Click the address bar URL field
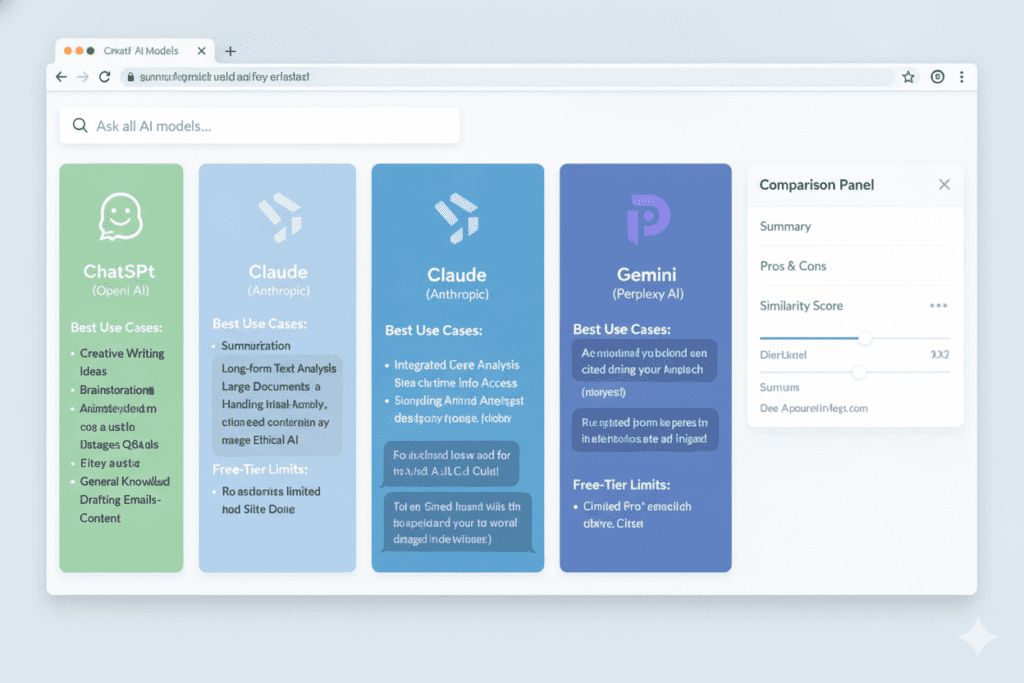The width and height of the screenshot is (1024, 683). [x=507, y=77]
